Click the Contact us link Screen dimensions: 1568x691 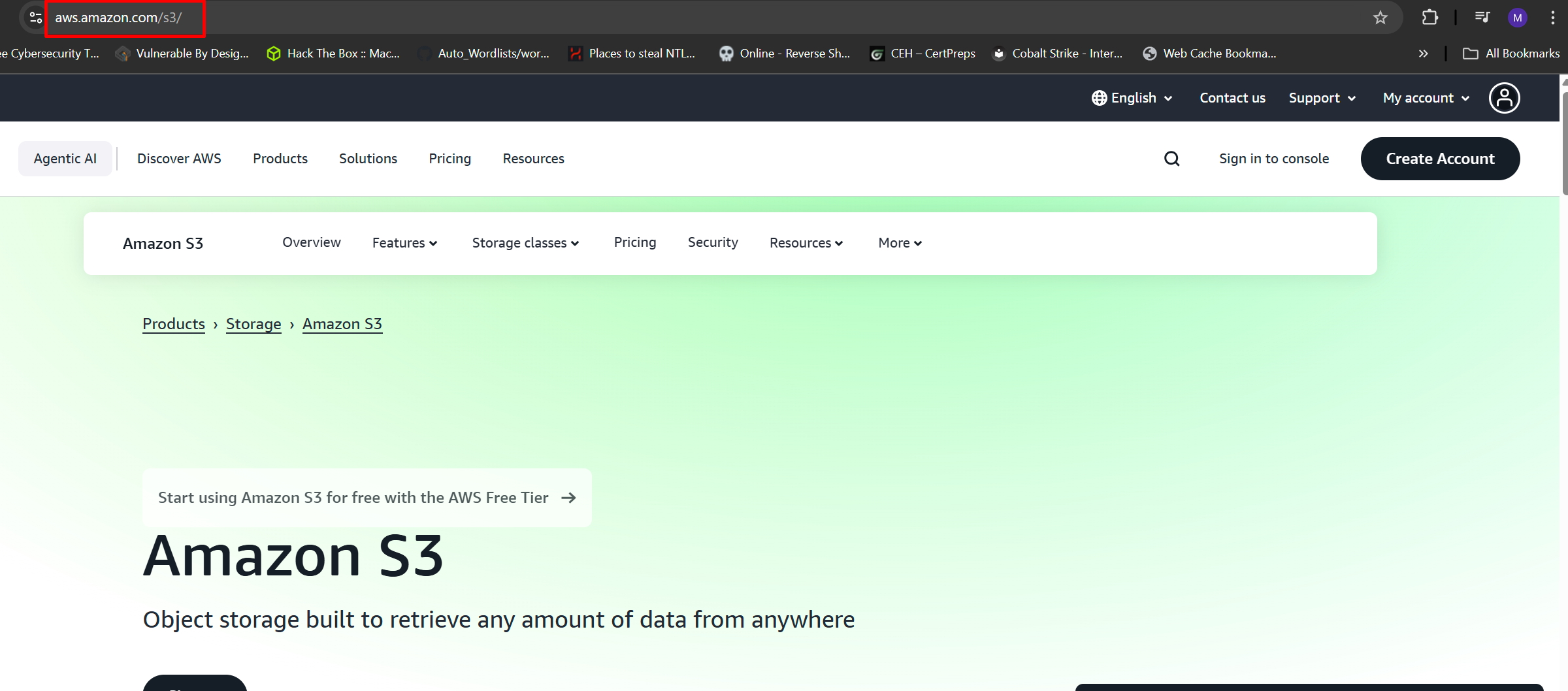pyautogui.click(x=1232, y=98)
